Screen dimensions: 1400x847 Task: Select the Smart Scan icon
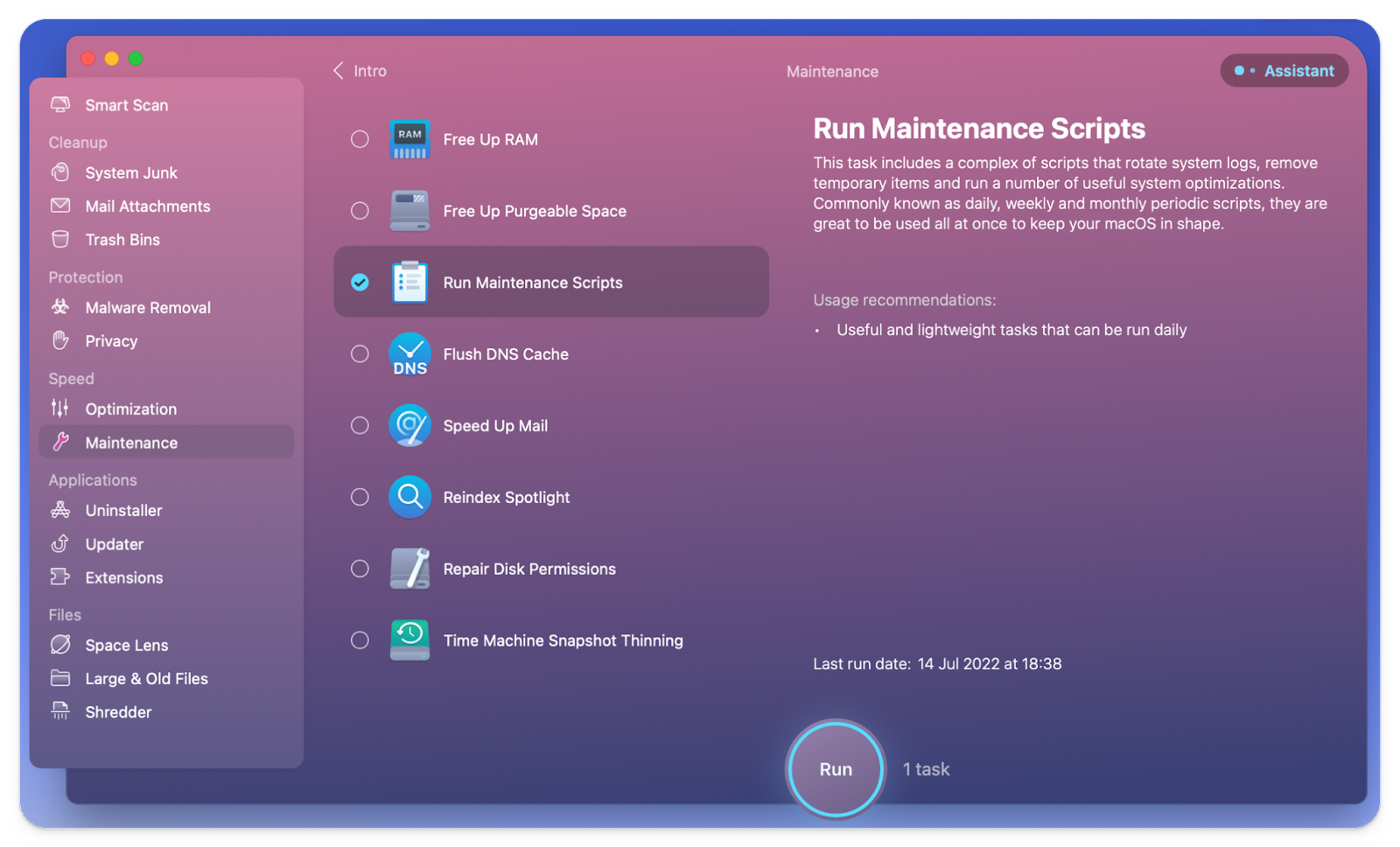click(x=60, y=104)
